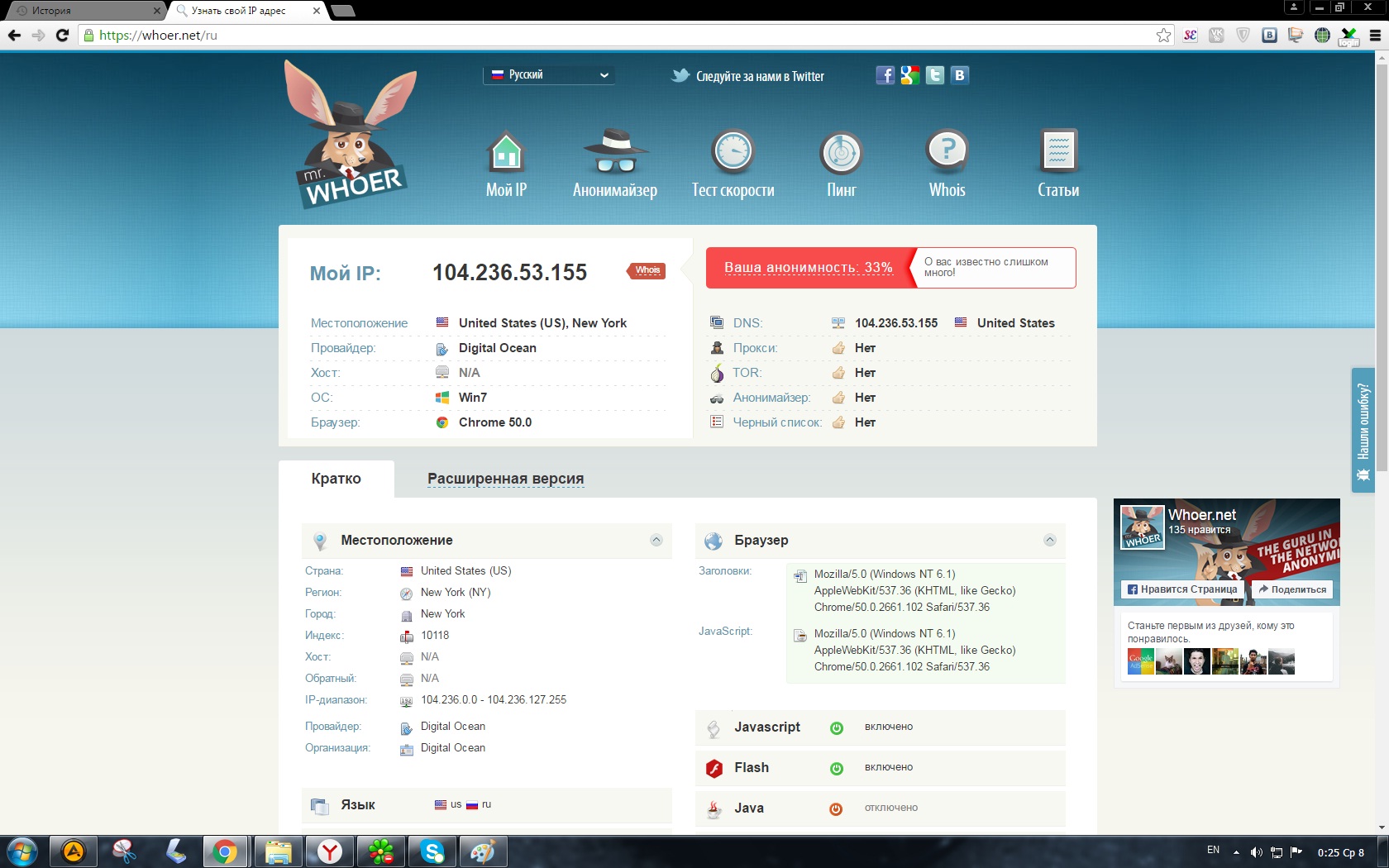Click the taskbar clock 0:25
The height and width of the screenshot is (868, 1389).
[x=1341, y=852]
